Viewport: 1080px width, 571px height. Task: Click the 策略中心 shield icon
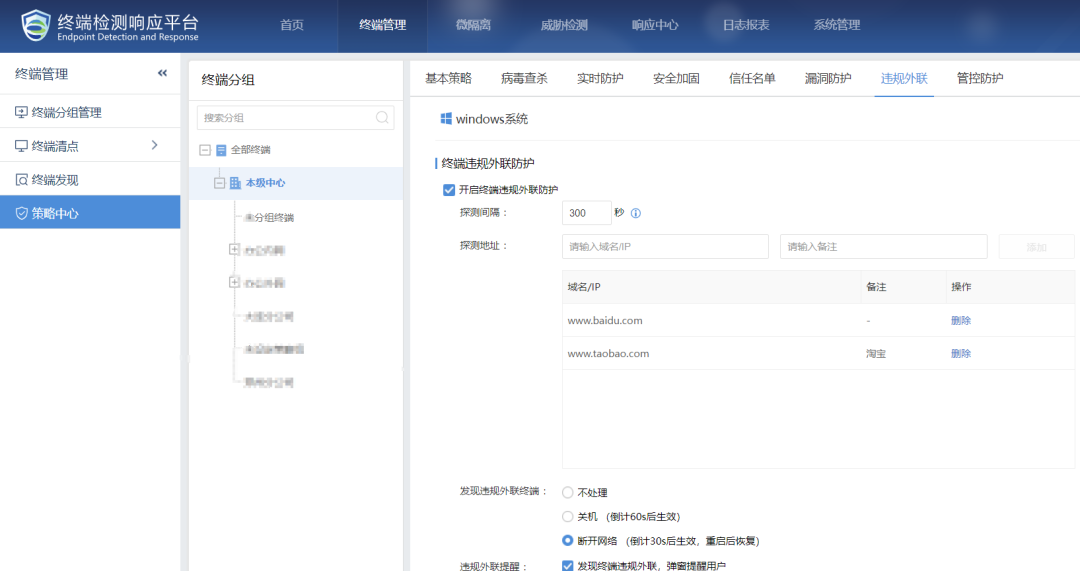click(21, 214)
